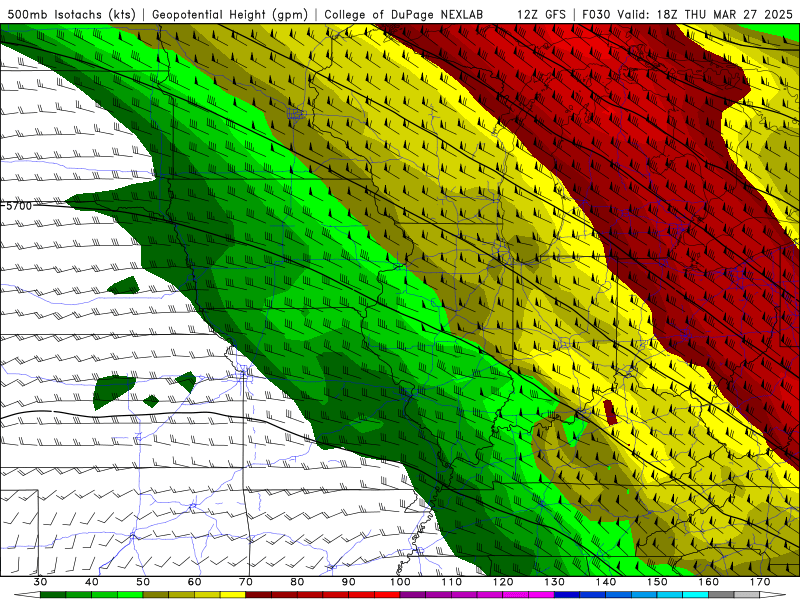This screenshot has width=800, height=600.
Task: Pick the 170 label on the isotach legend
Action: pyautogui.click(x=760, y=582)
